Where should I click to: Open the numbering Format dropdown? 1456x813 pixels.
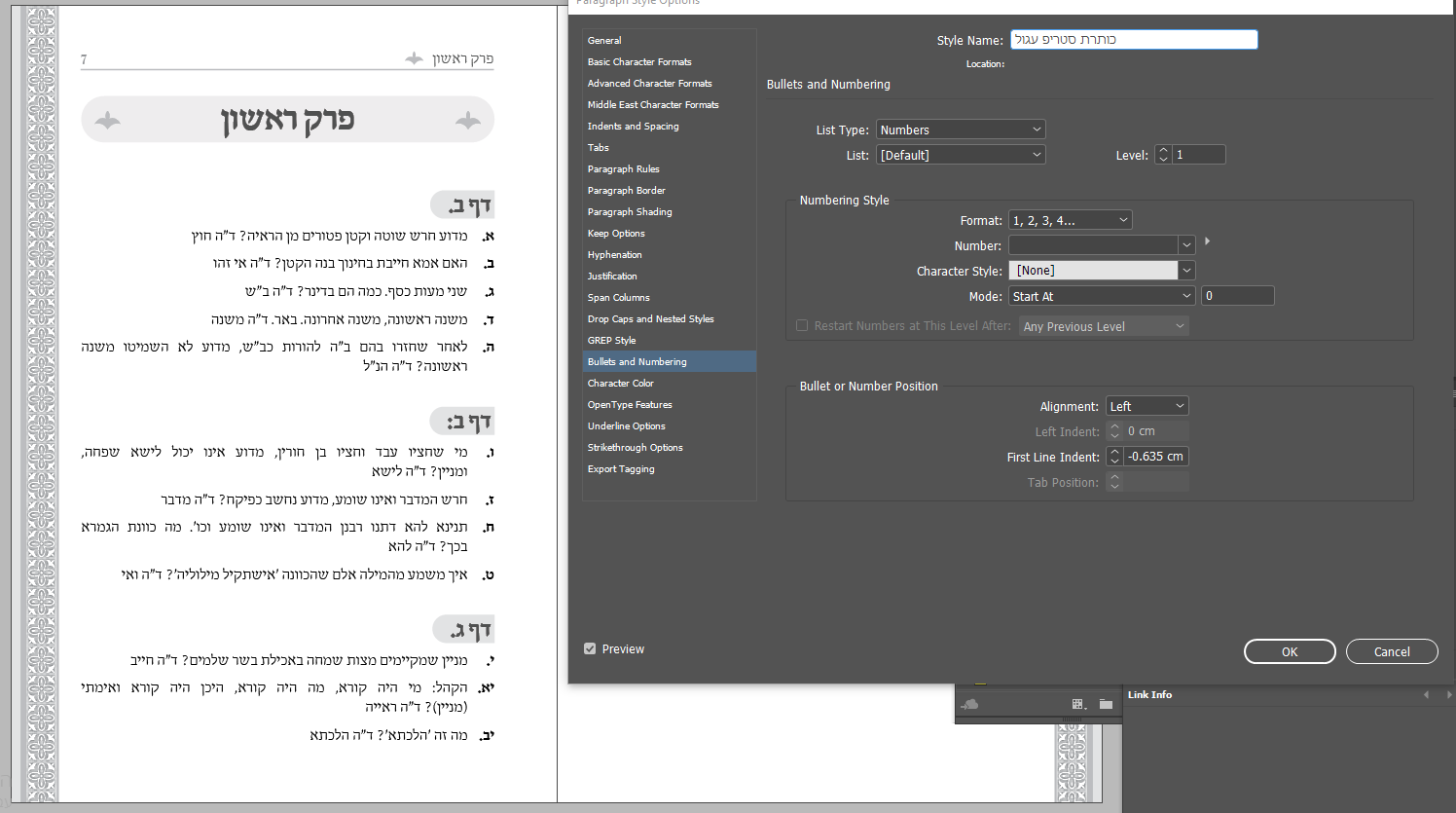click(1071, 220)
